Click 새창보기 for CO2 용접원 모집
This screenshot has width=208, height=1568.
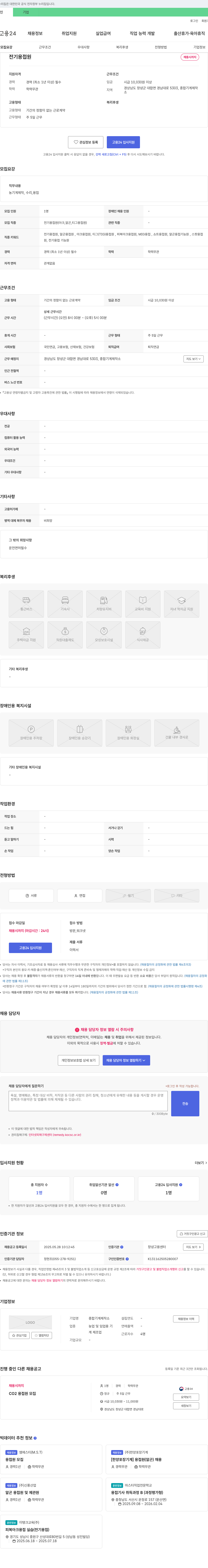[x=186, y=1406]
